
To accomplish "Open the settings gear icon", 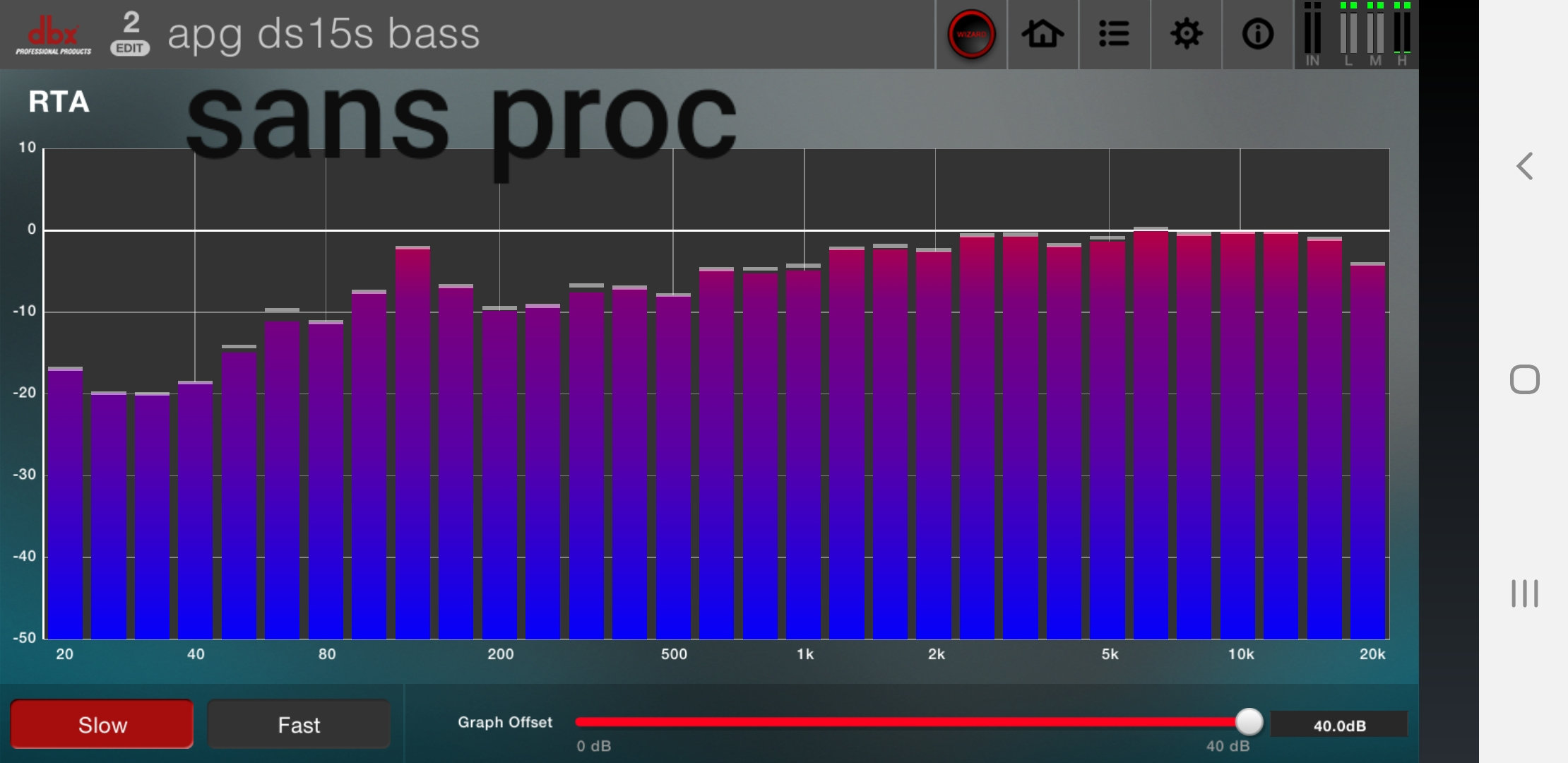I will 1186,34.
